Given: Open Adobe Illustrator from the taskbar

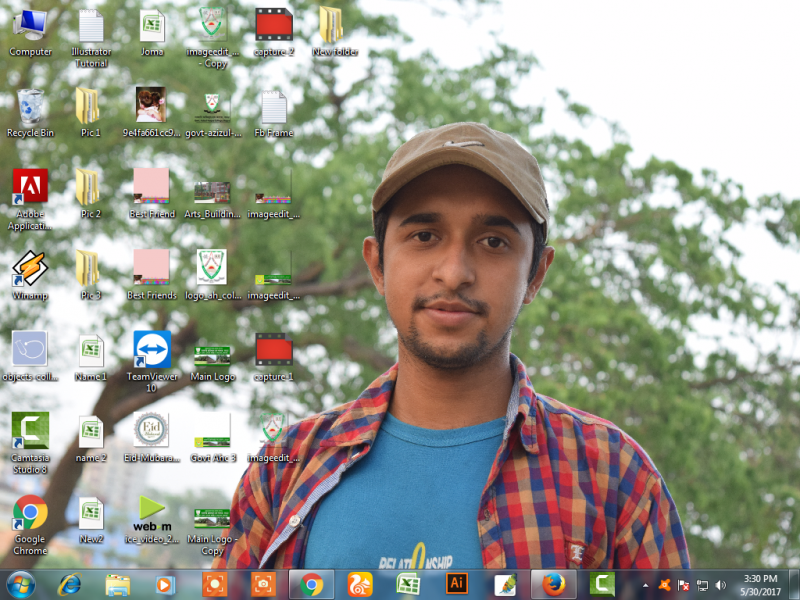Looking at the screenshot, I should click(457, 584).
